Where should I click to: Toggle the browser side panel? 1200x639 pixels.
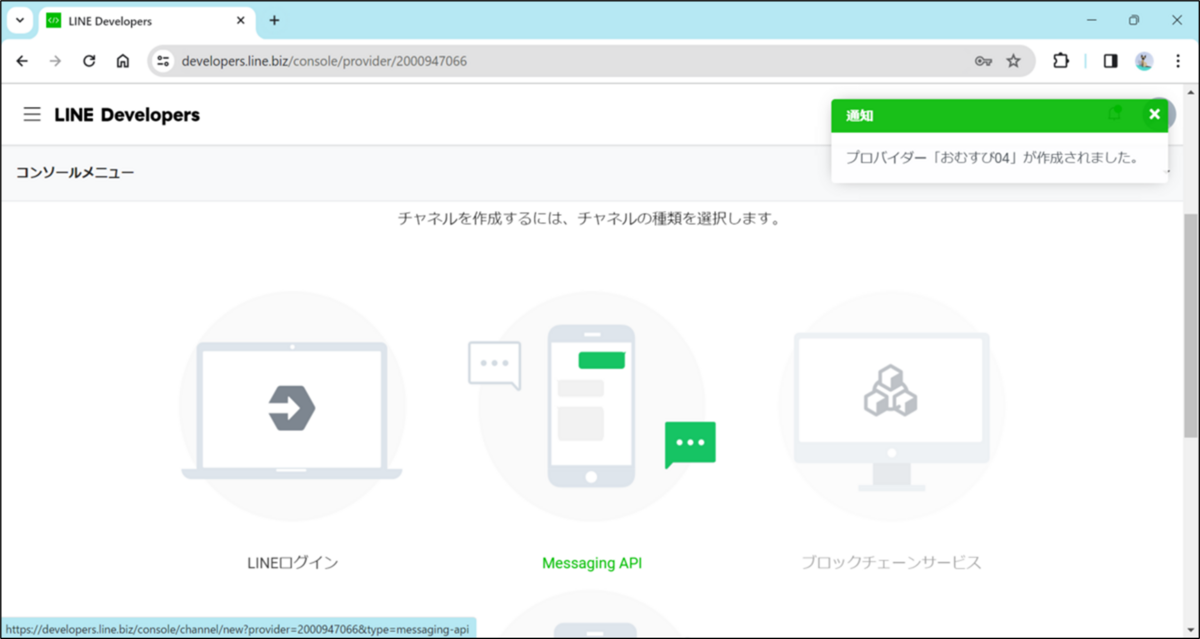coord(1110,61)
